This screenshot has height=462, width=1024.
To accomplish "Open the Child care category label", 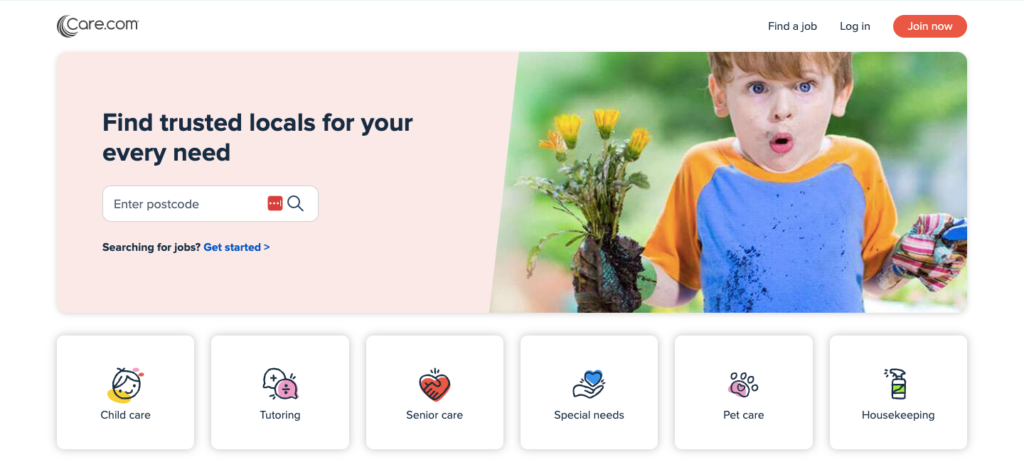I will [x=125, y=415].
